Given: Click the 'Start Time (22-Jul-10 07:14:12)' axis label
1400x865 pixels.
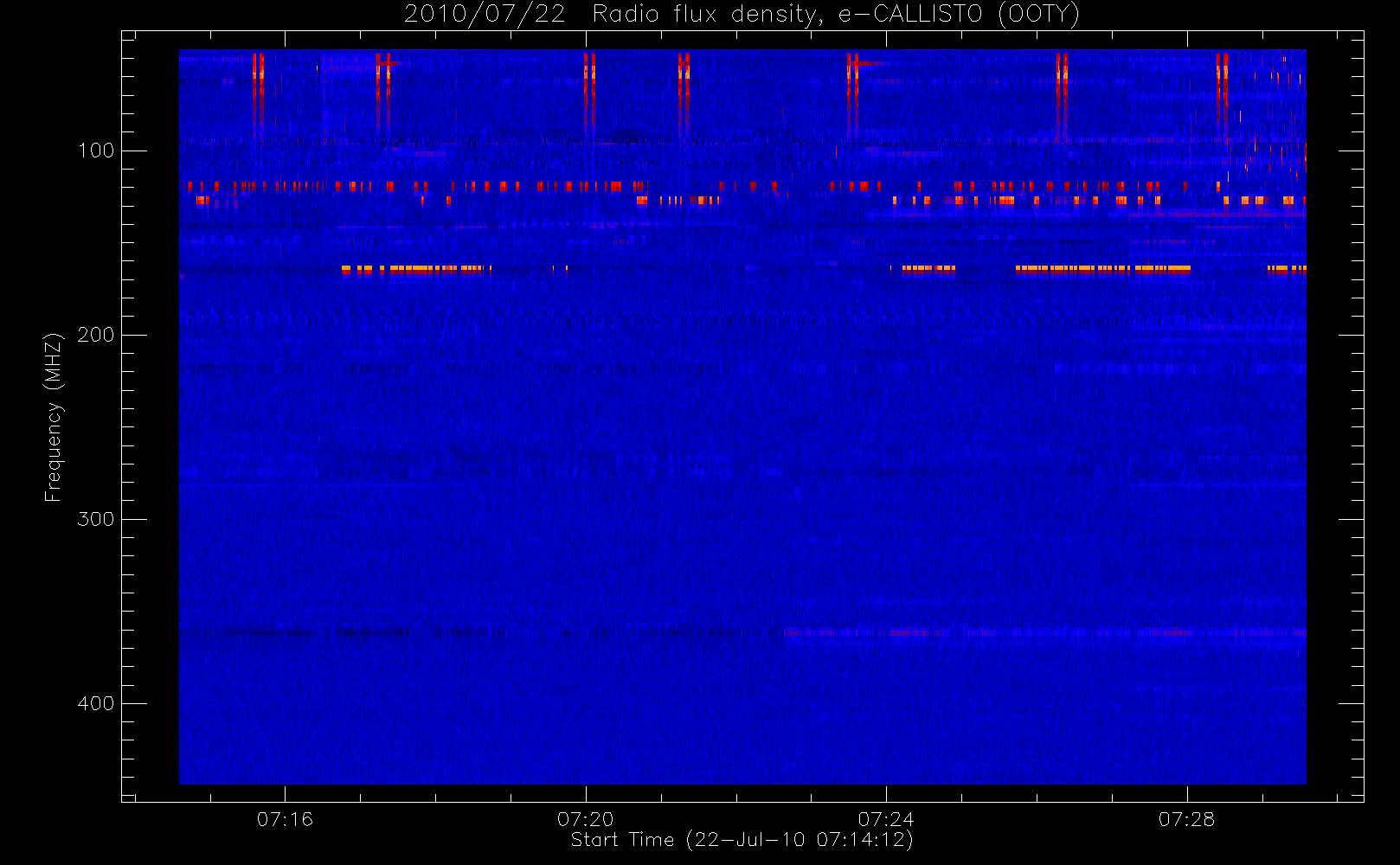Looking at the screenshot, I should point(742,840).
